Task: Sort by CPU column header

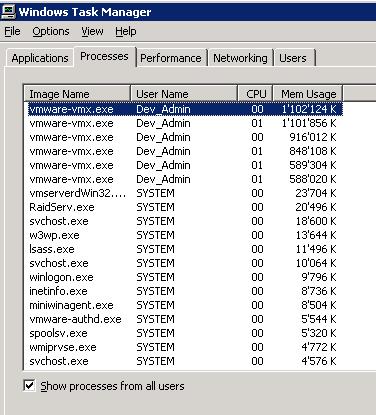Action: point(256,94)
